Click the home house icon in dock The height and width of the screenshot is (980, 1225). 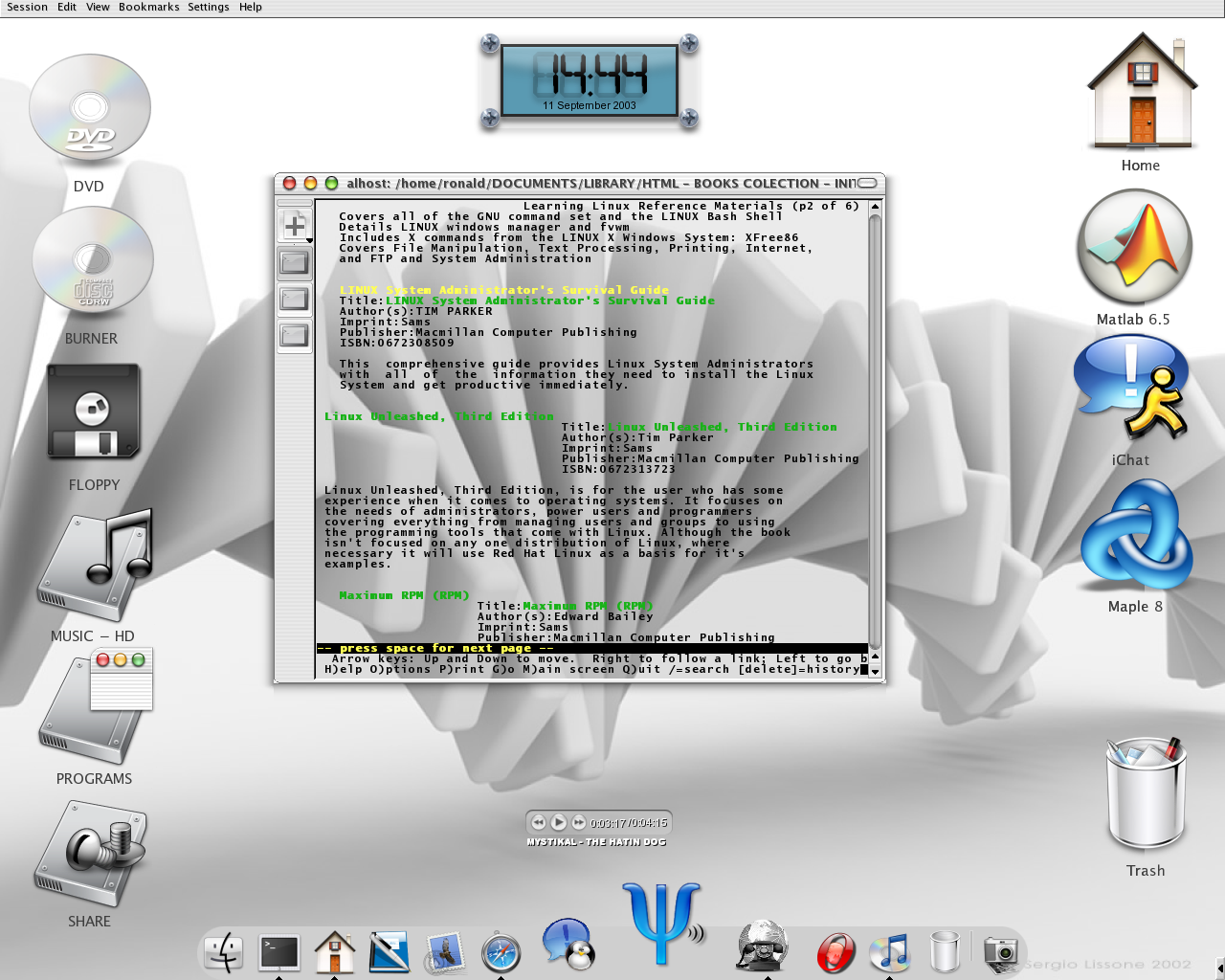click(x=335, y=952)
